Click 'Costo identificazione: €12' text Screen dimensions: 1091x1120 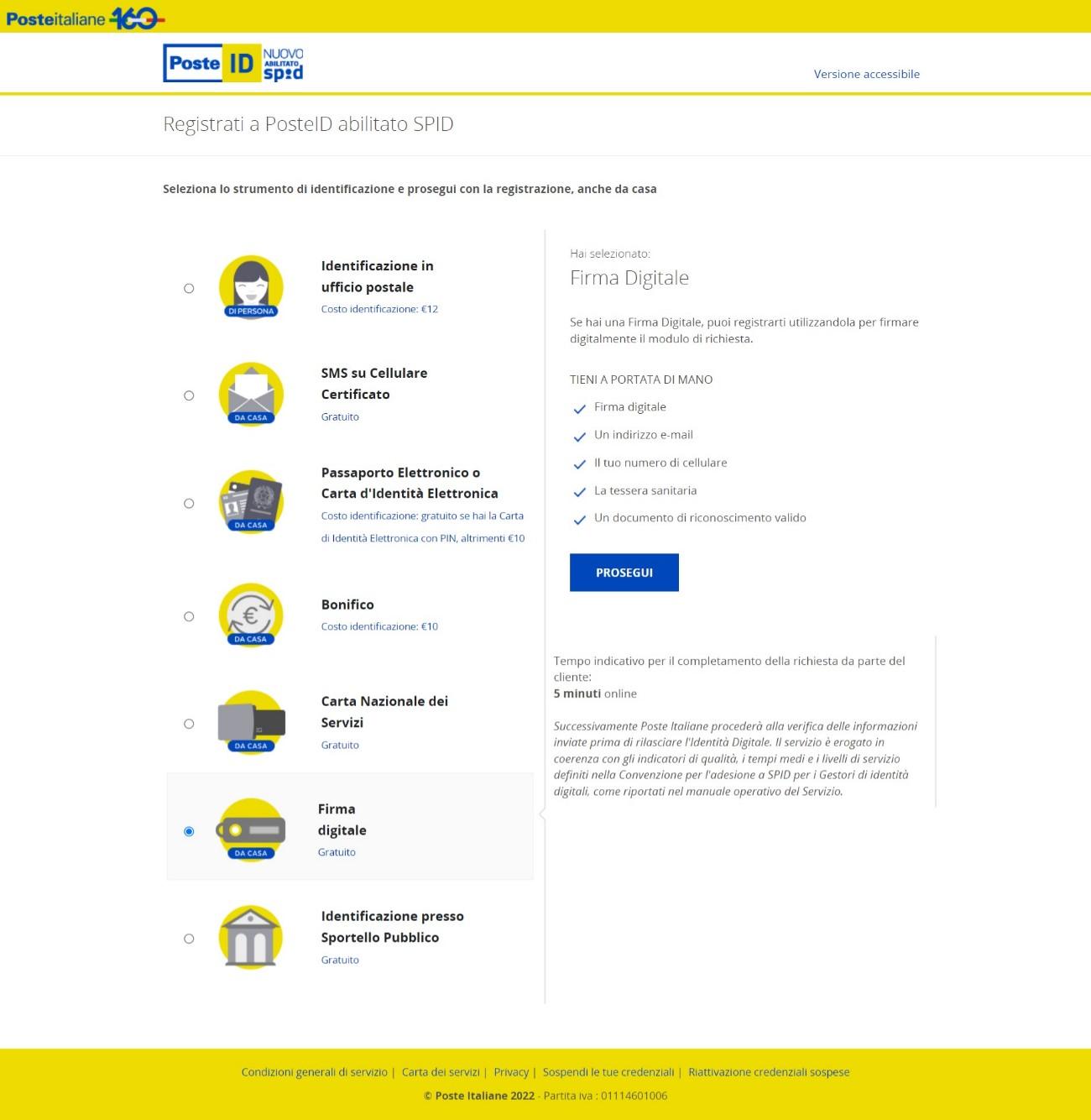click(x=379, y=309)
